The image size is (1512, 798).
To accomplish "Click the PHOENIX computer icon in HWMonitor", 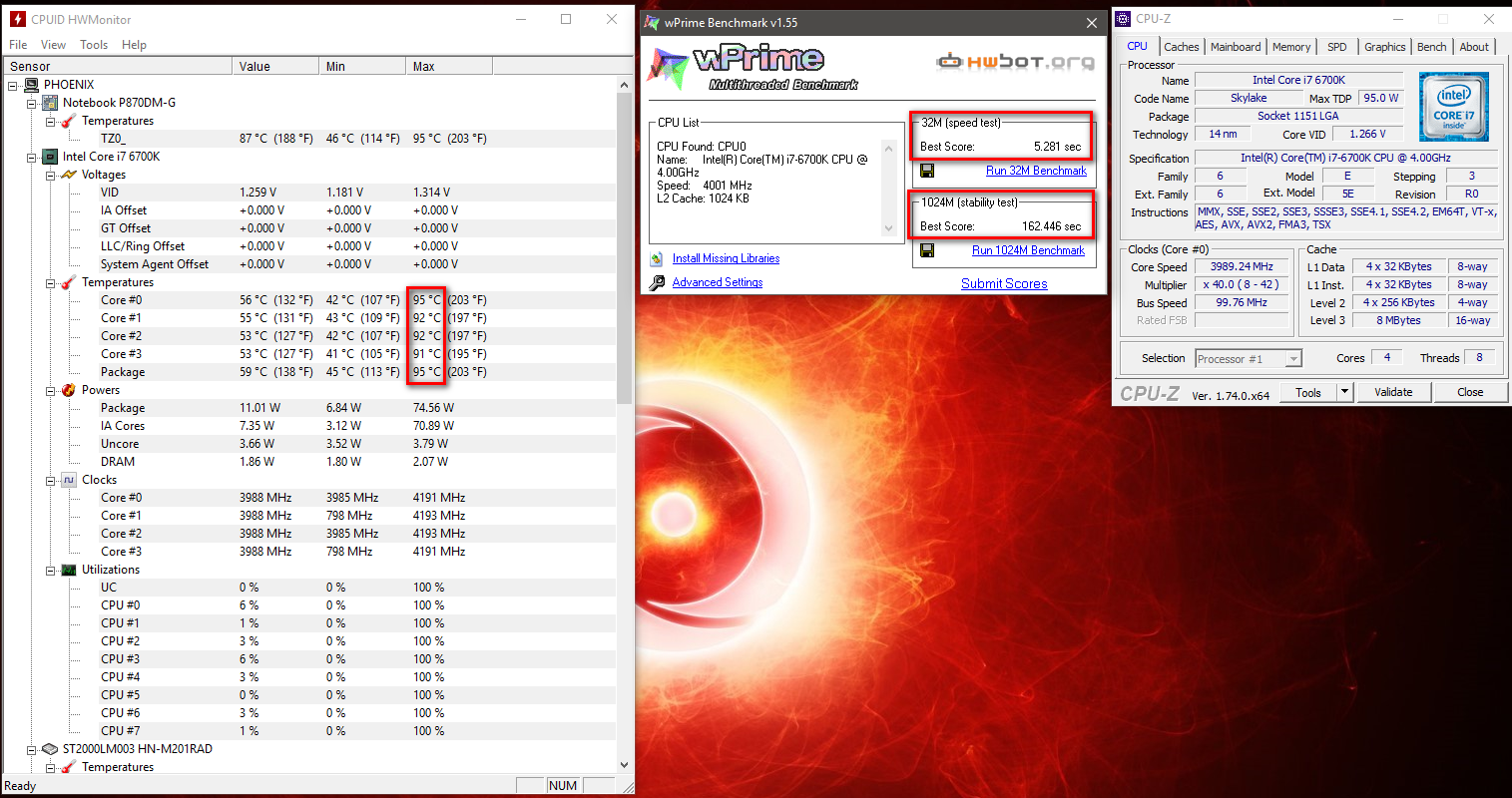I will tap(31, 85).
